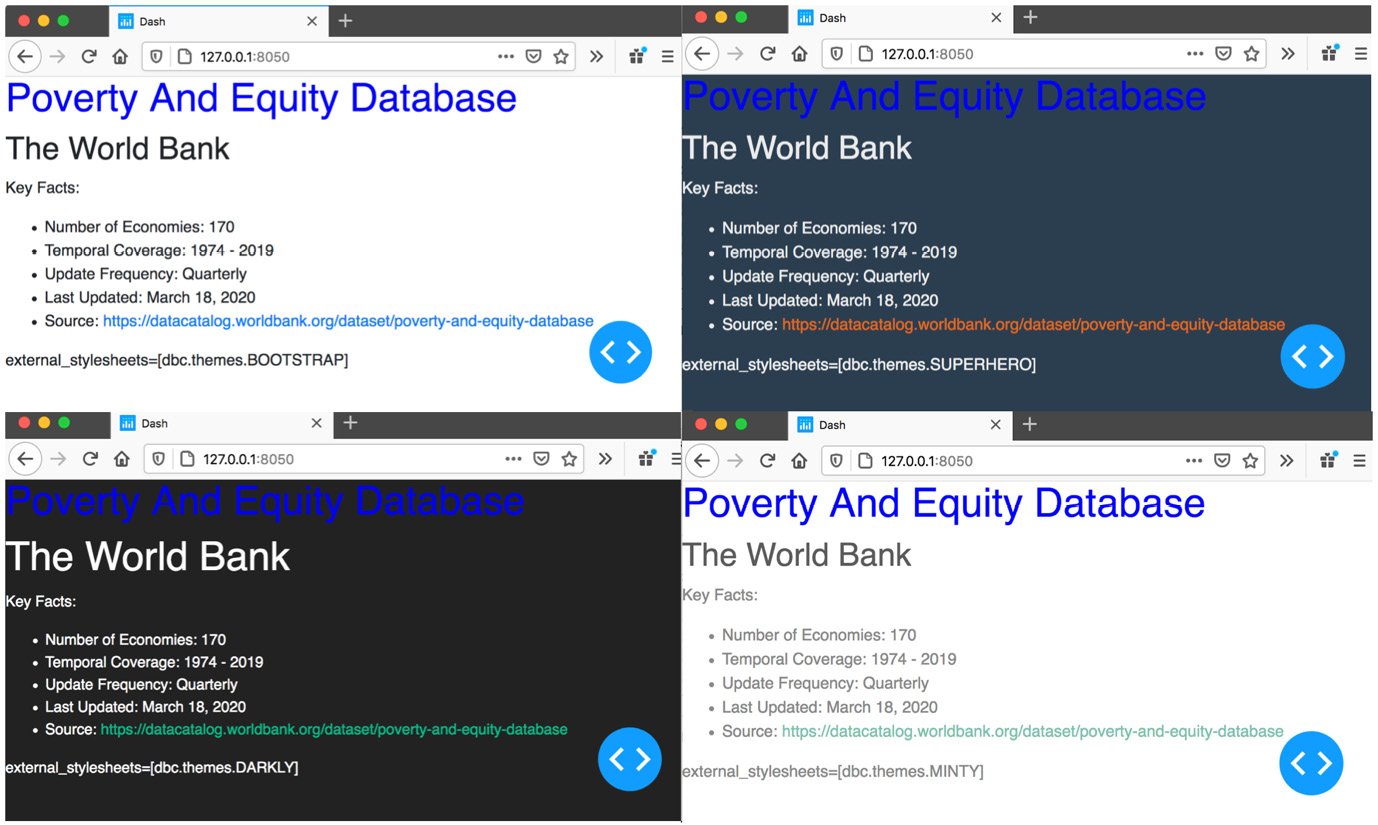The width and height of the screenshot is (1378, 825).
Task: Close the Dash tab in DARKLY window
Action: [x=316, y=424]
